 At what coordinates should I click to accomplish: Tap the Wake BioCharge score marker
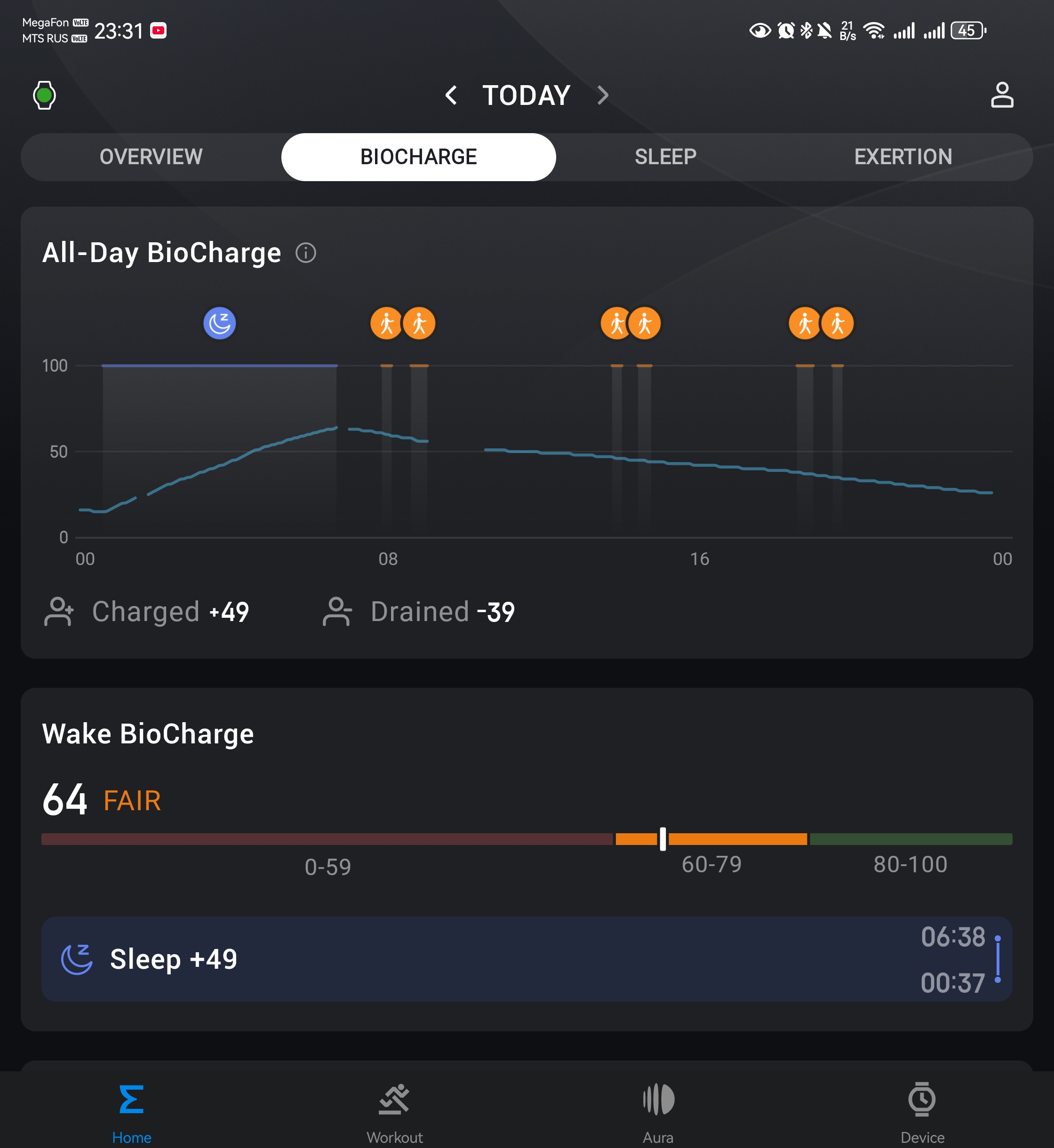click(663, 839)
